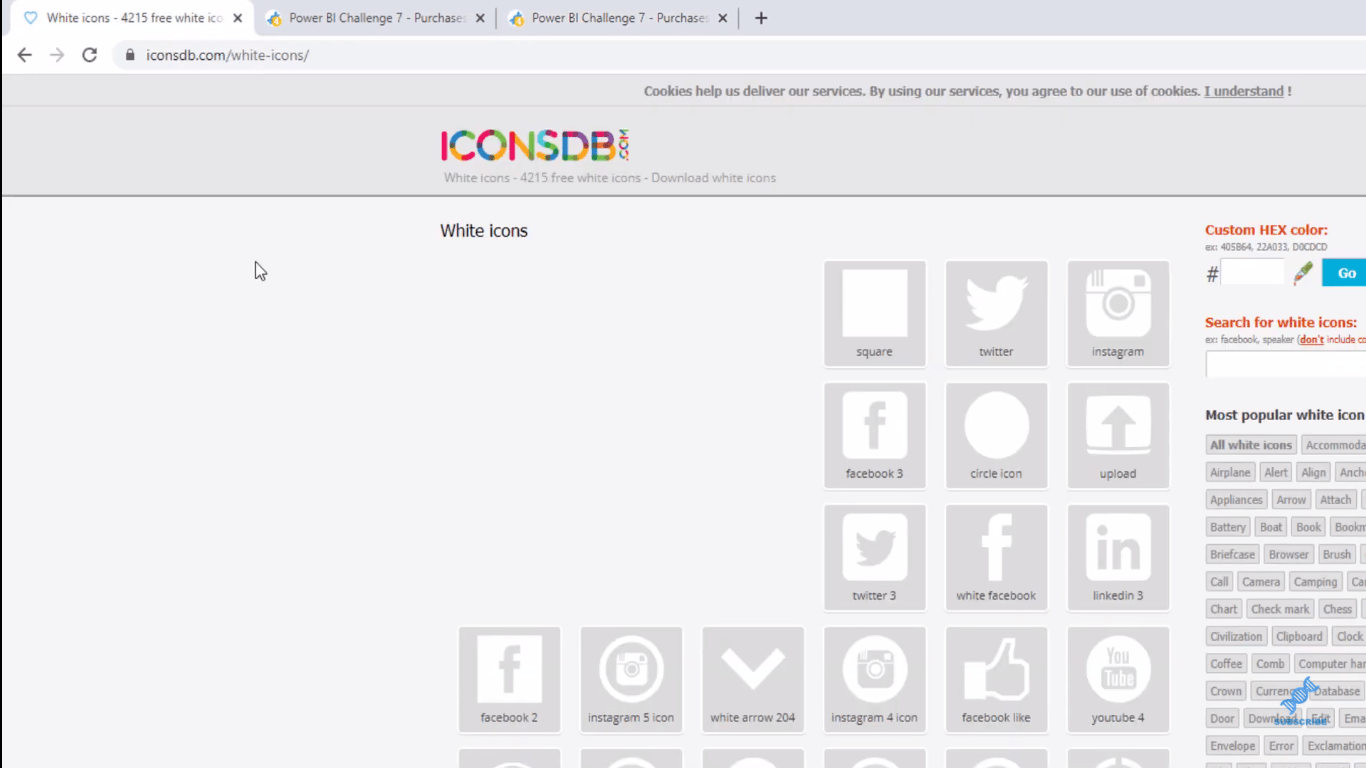Open the upload icon tile

pos(1118,435)
